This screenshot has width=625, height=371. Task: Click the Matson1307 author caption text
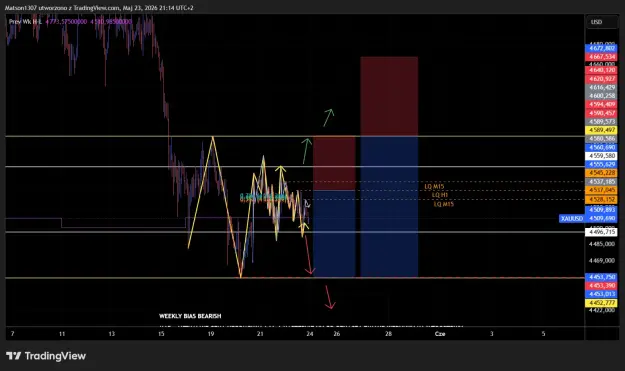tap(99, 8)
